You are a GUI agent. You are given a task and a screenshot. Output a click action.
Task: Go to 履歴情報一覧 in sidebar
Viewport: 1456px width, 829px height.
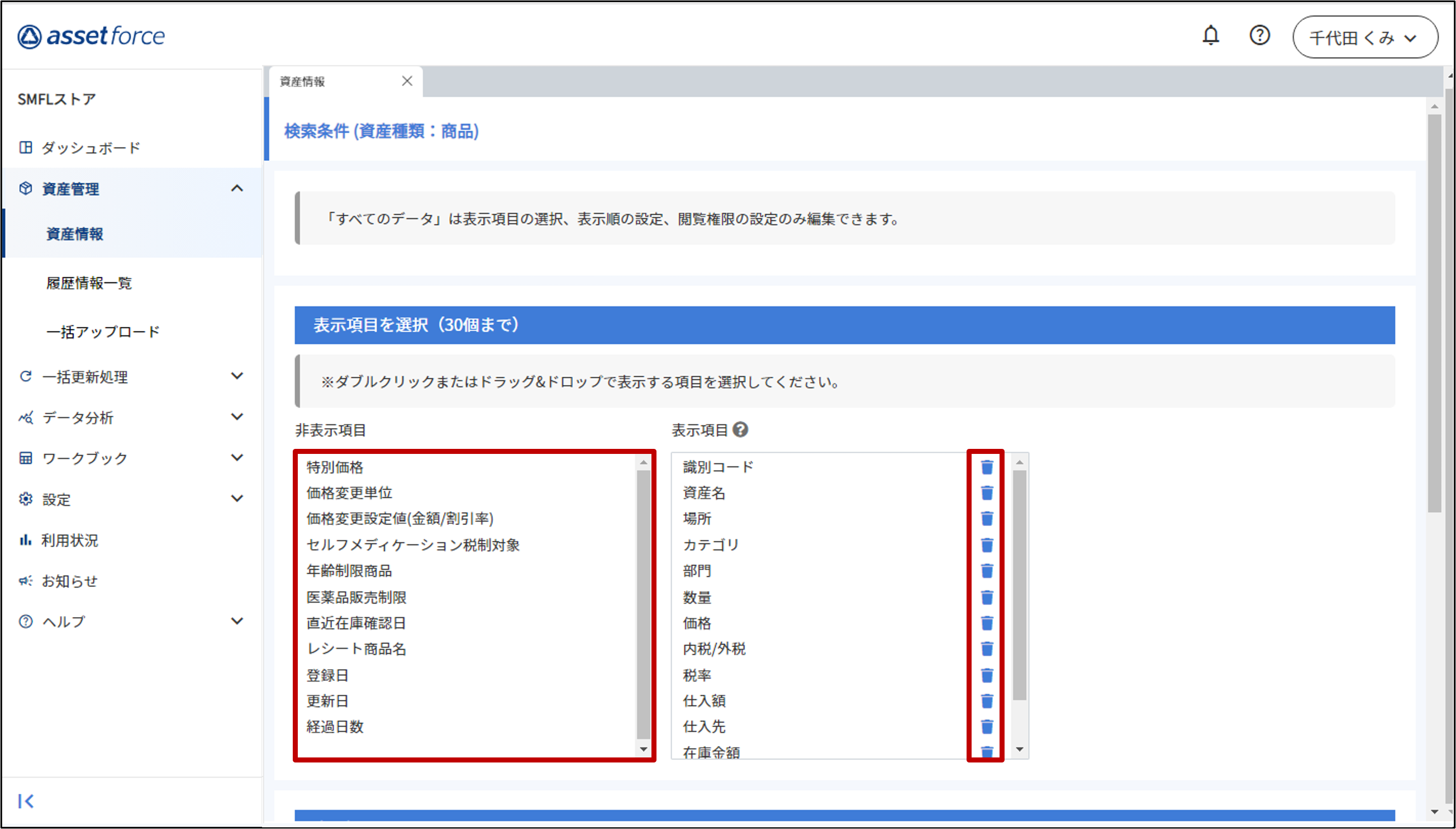(89, 283)
